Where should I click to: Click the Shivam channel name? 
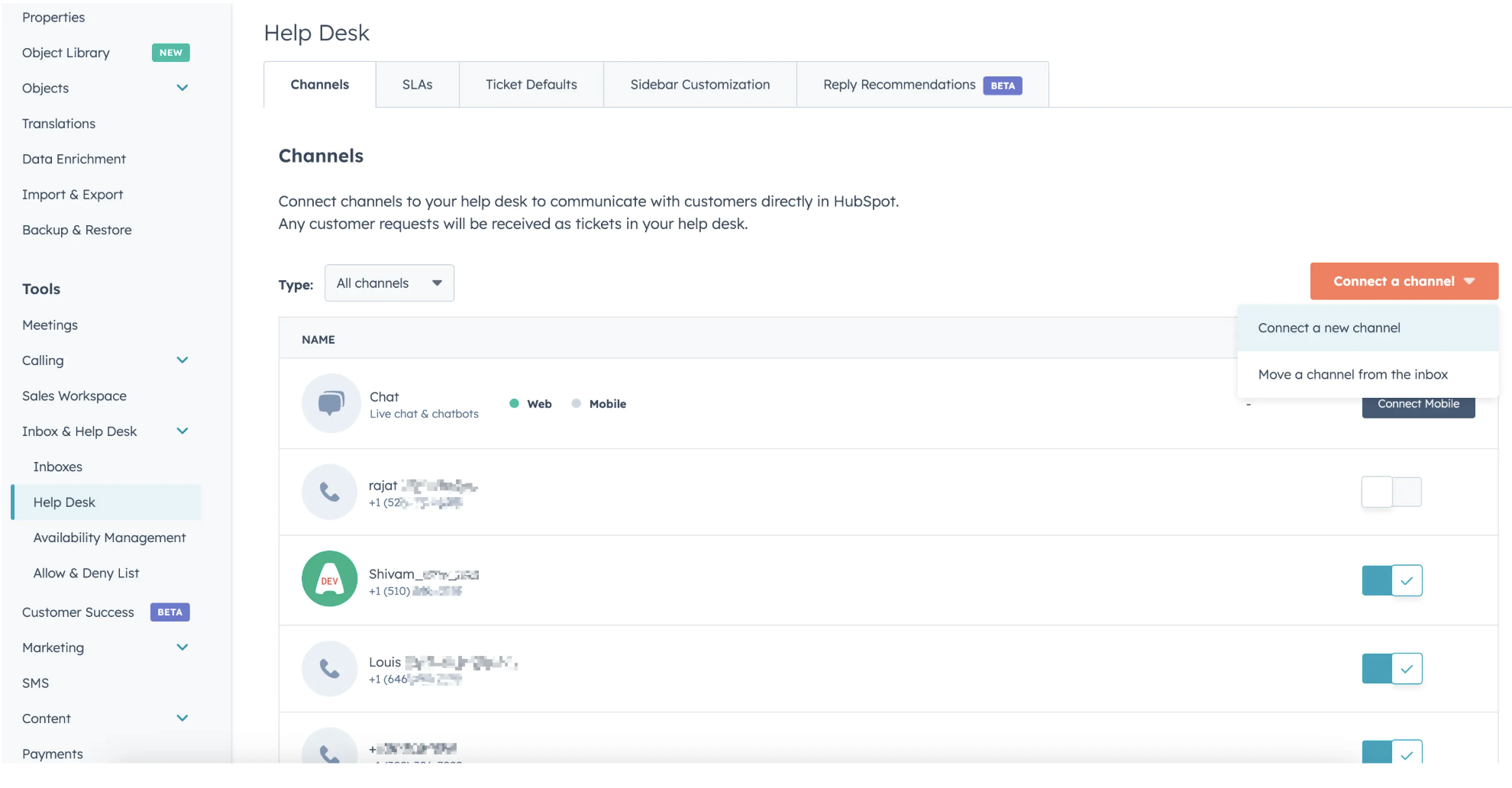424,574
